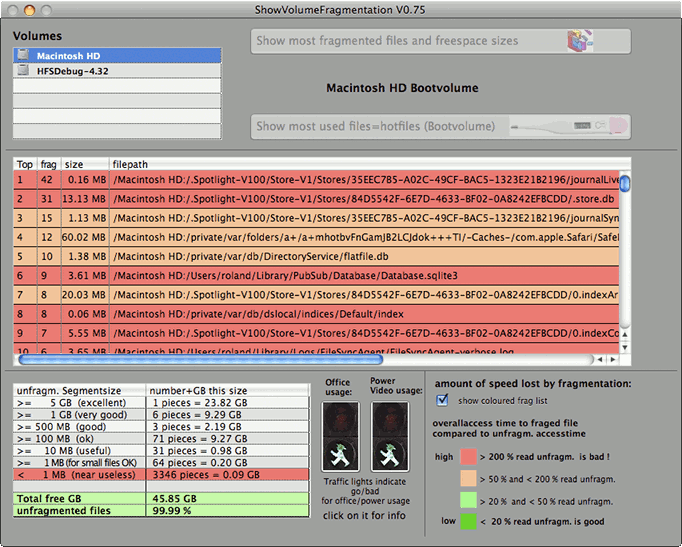Click the file list horizontal scrollbar thumb
The image size is (682, 547).
[201, 360]
